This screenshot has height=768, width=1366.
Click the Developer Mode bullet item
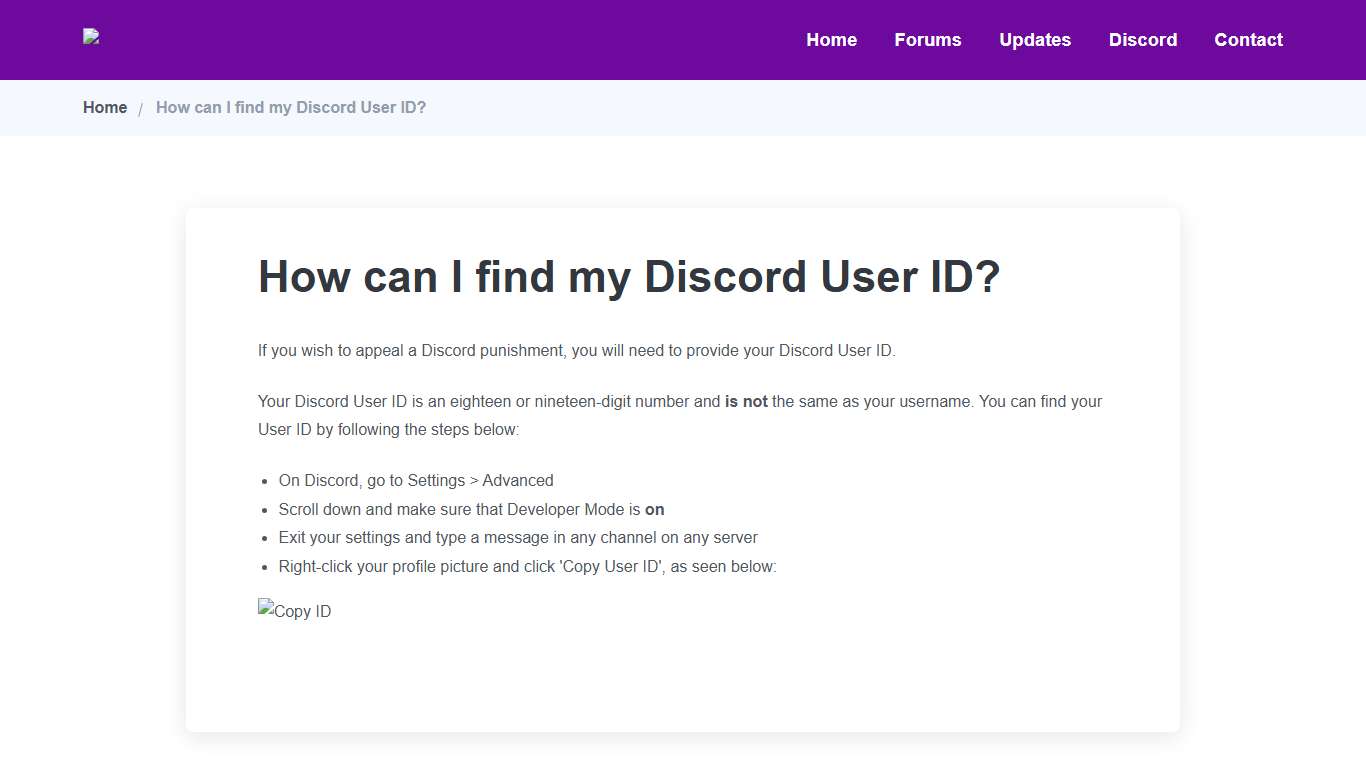468,509
